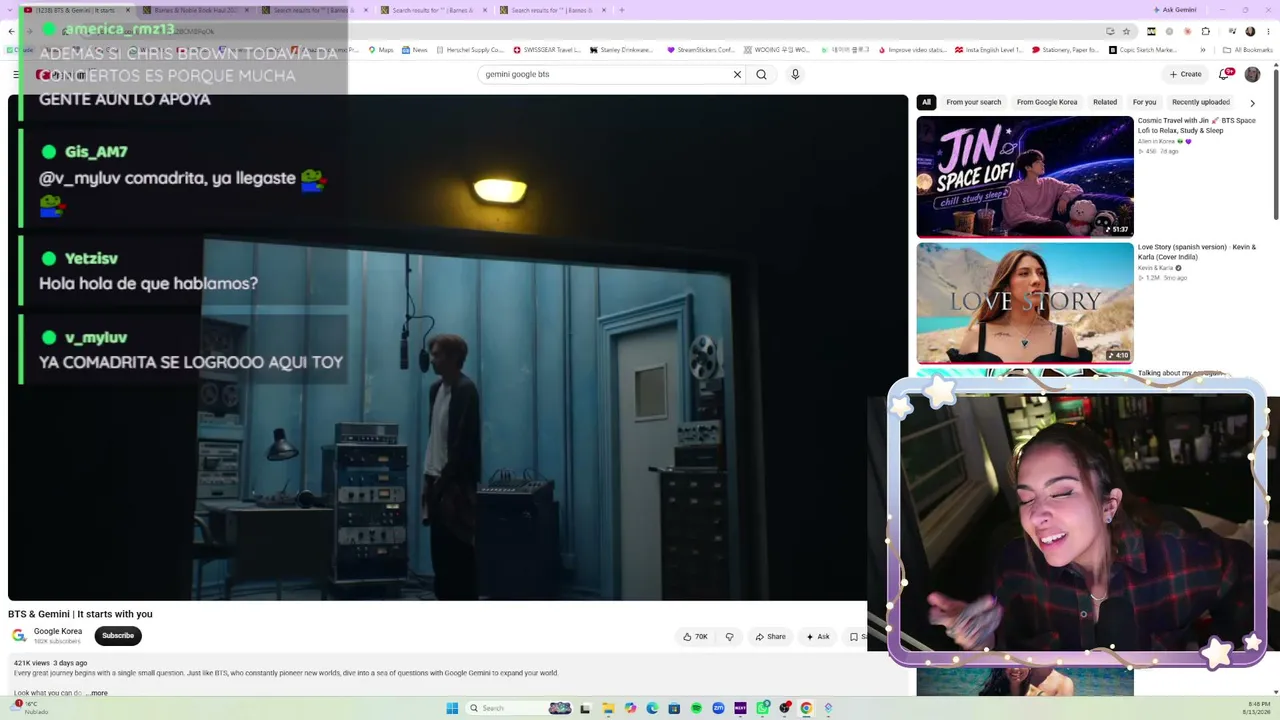
Task: Open the All Bookmarks folder
Action: click(x=1247, y=50)
